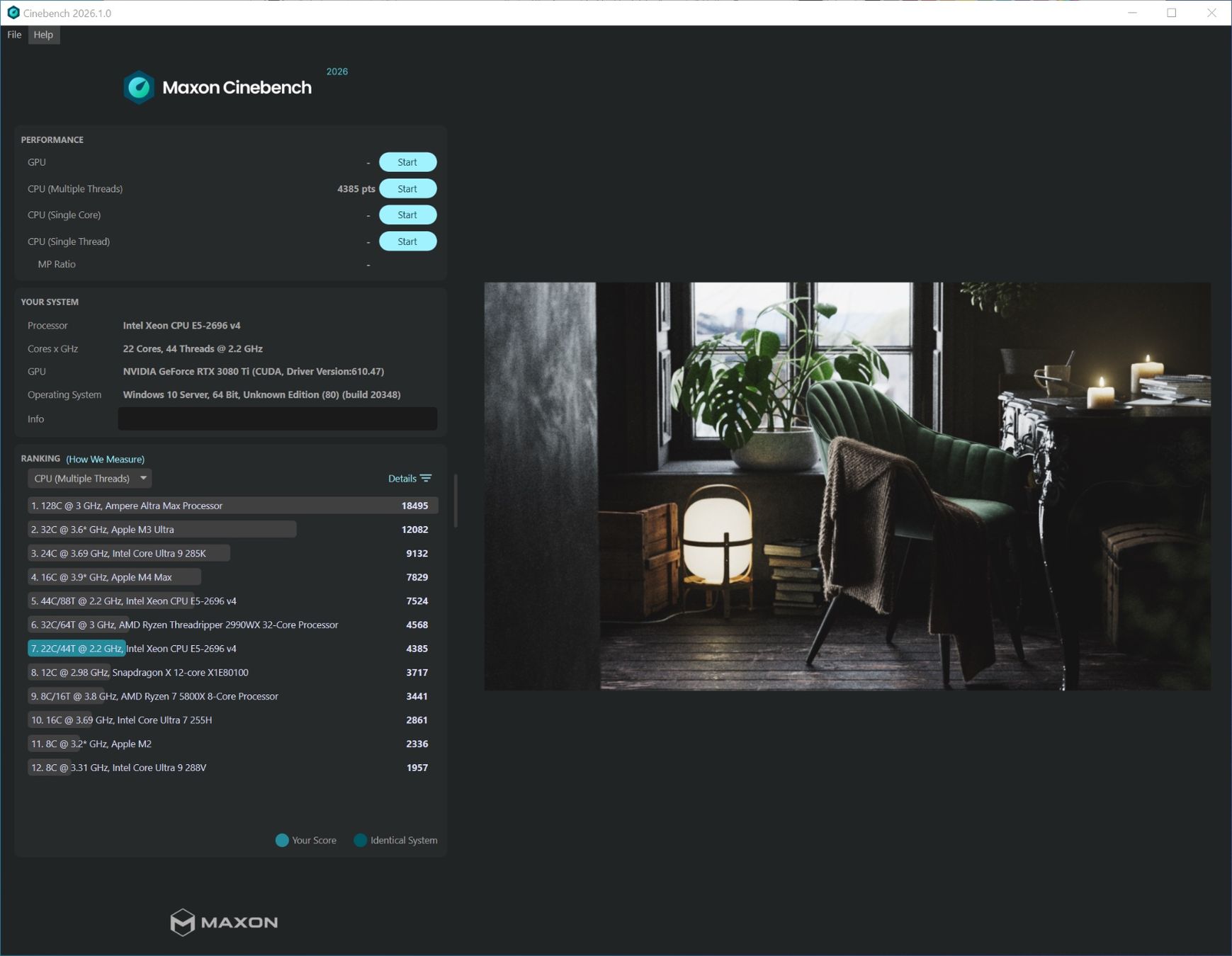This screenshot has height=956, width=1232.
Task: Start the CPU (Single Core) test
Action: tap(407, 215)
